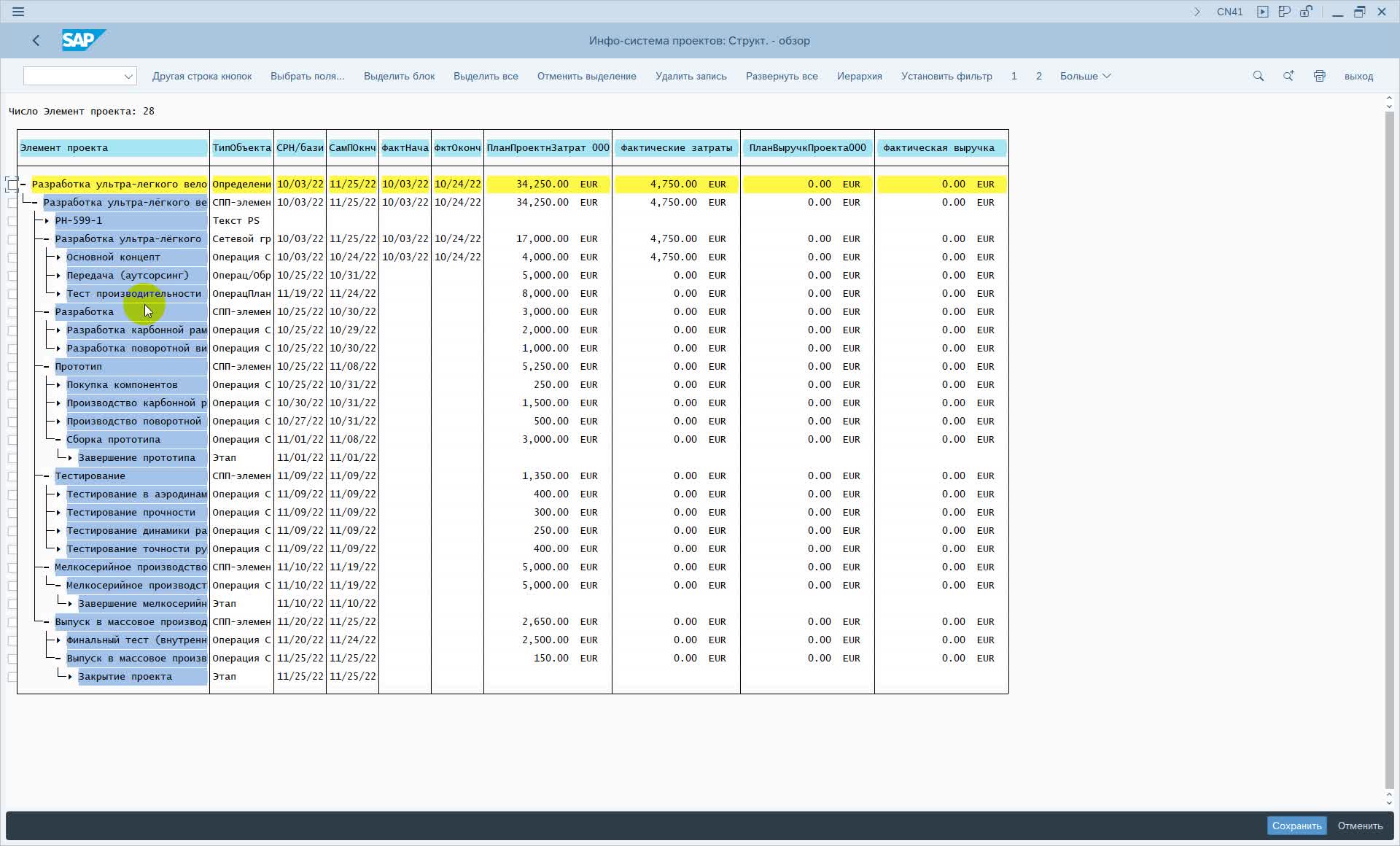This screenshot has height=846, width=1400.
Task: Expand the PH-599-1 node
Action: click(x=47, y=220)
